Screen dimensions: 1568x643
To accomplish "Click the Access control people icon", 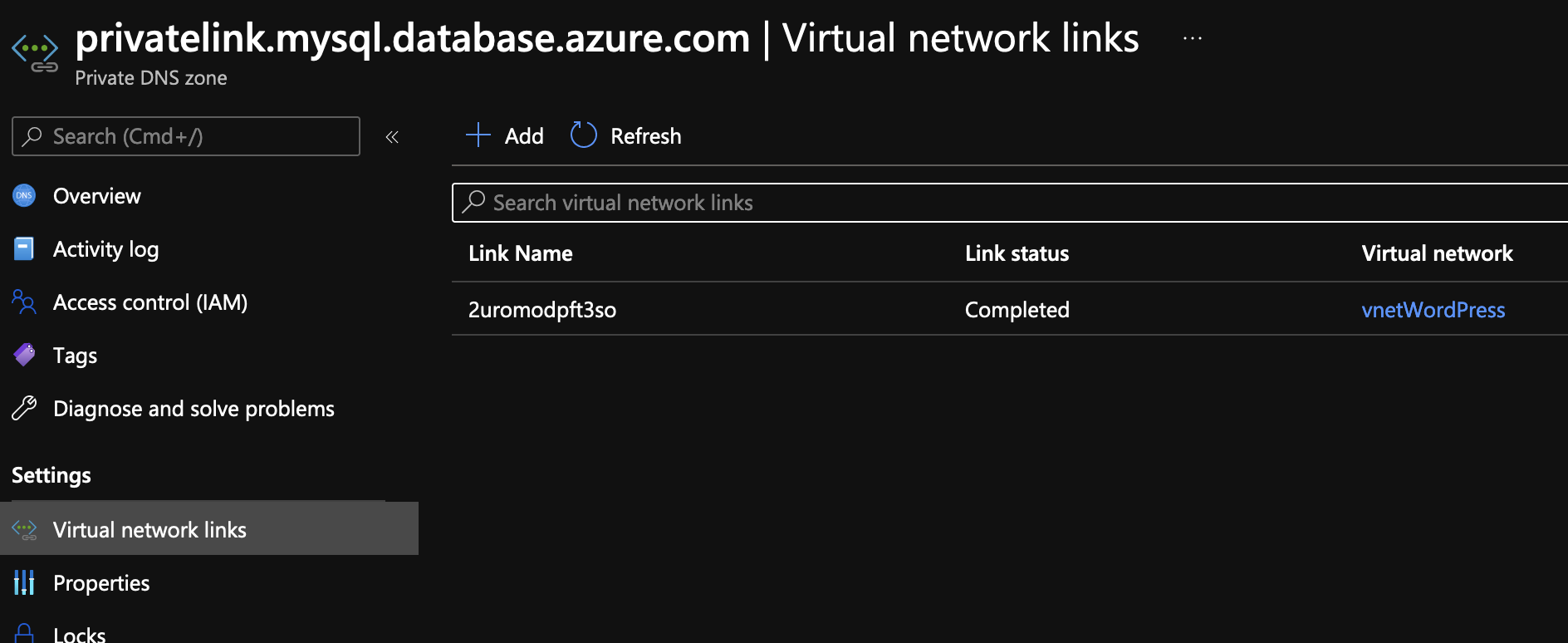I will tap(24, 302).
